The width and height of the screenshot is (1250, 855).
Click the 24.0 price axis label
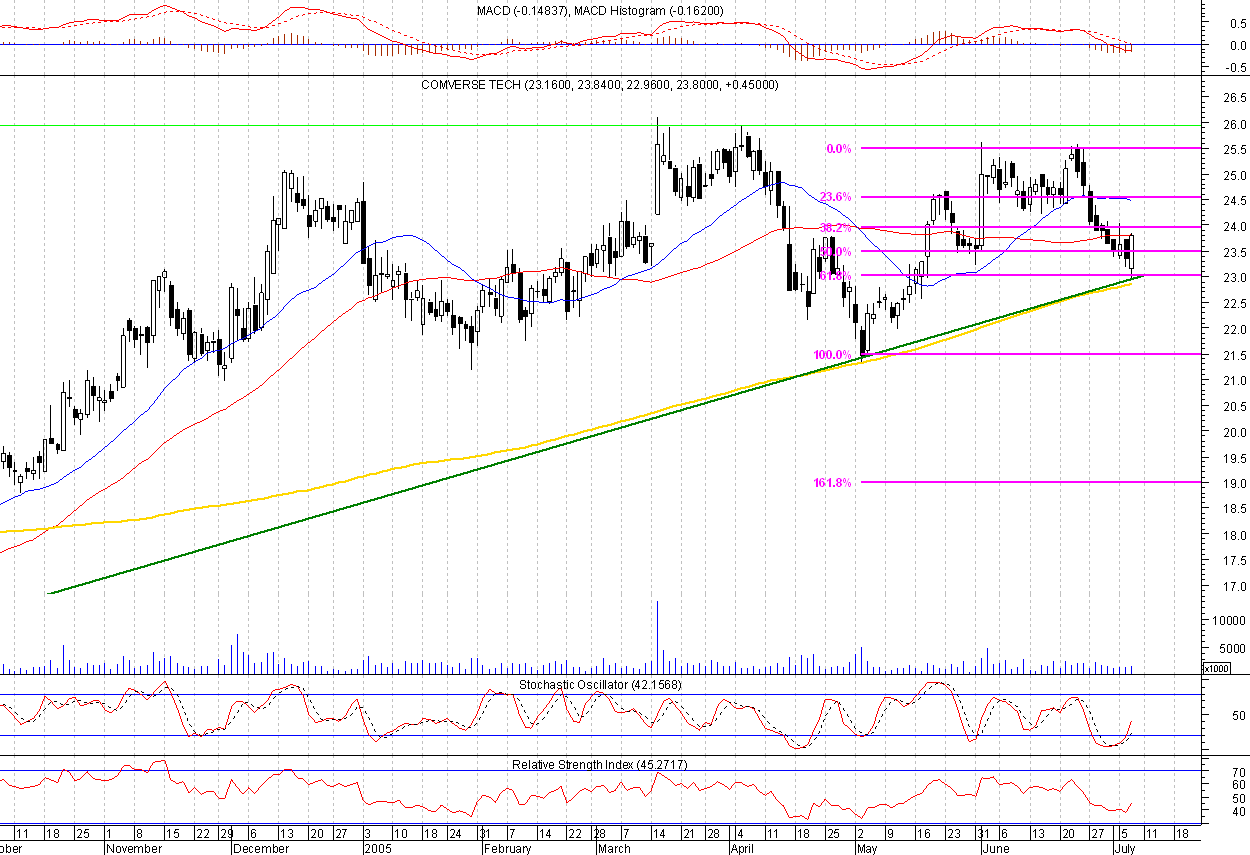1233,227
